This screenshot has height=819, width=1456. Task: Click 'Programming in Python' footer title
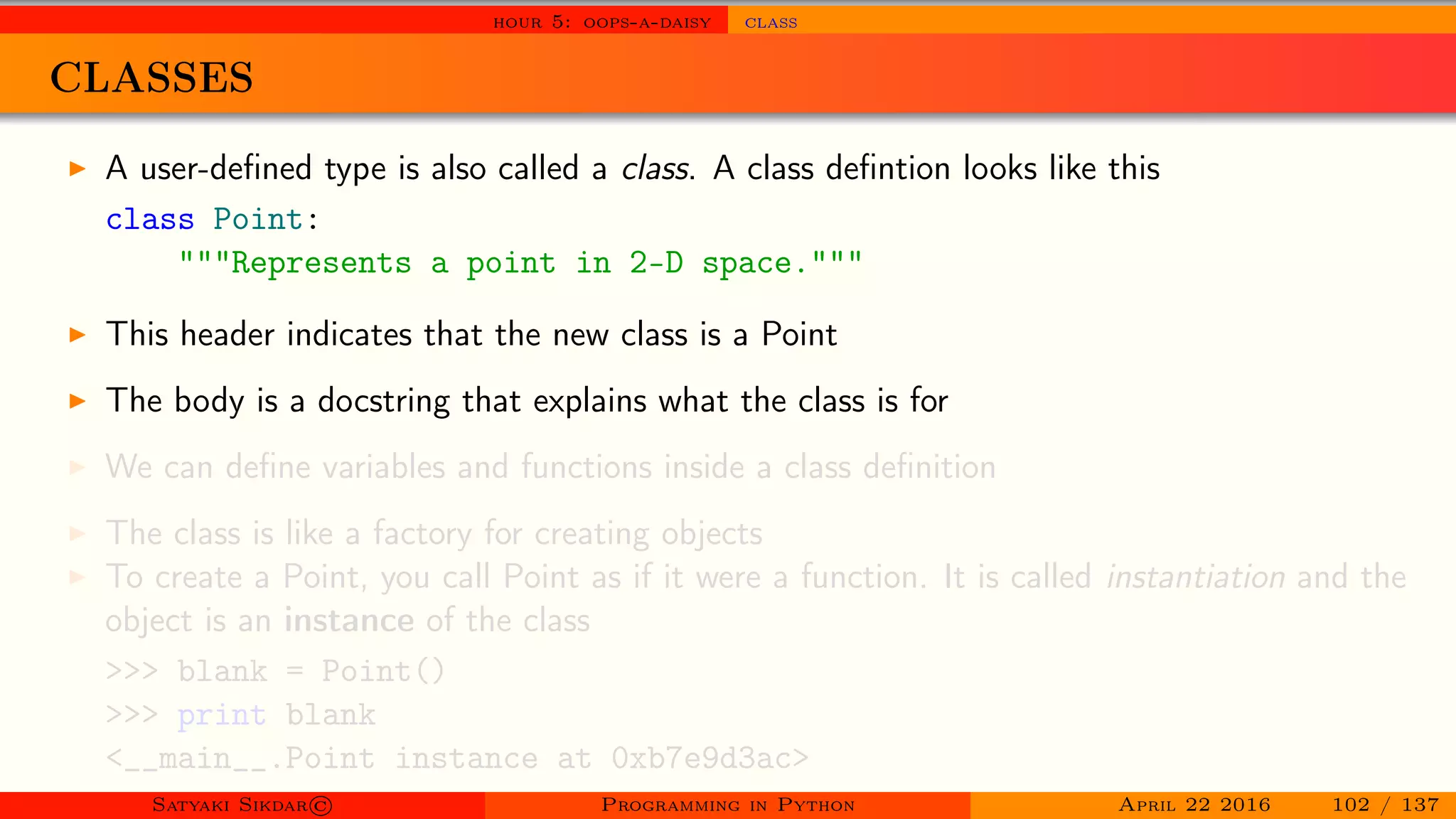point(728,805)
